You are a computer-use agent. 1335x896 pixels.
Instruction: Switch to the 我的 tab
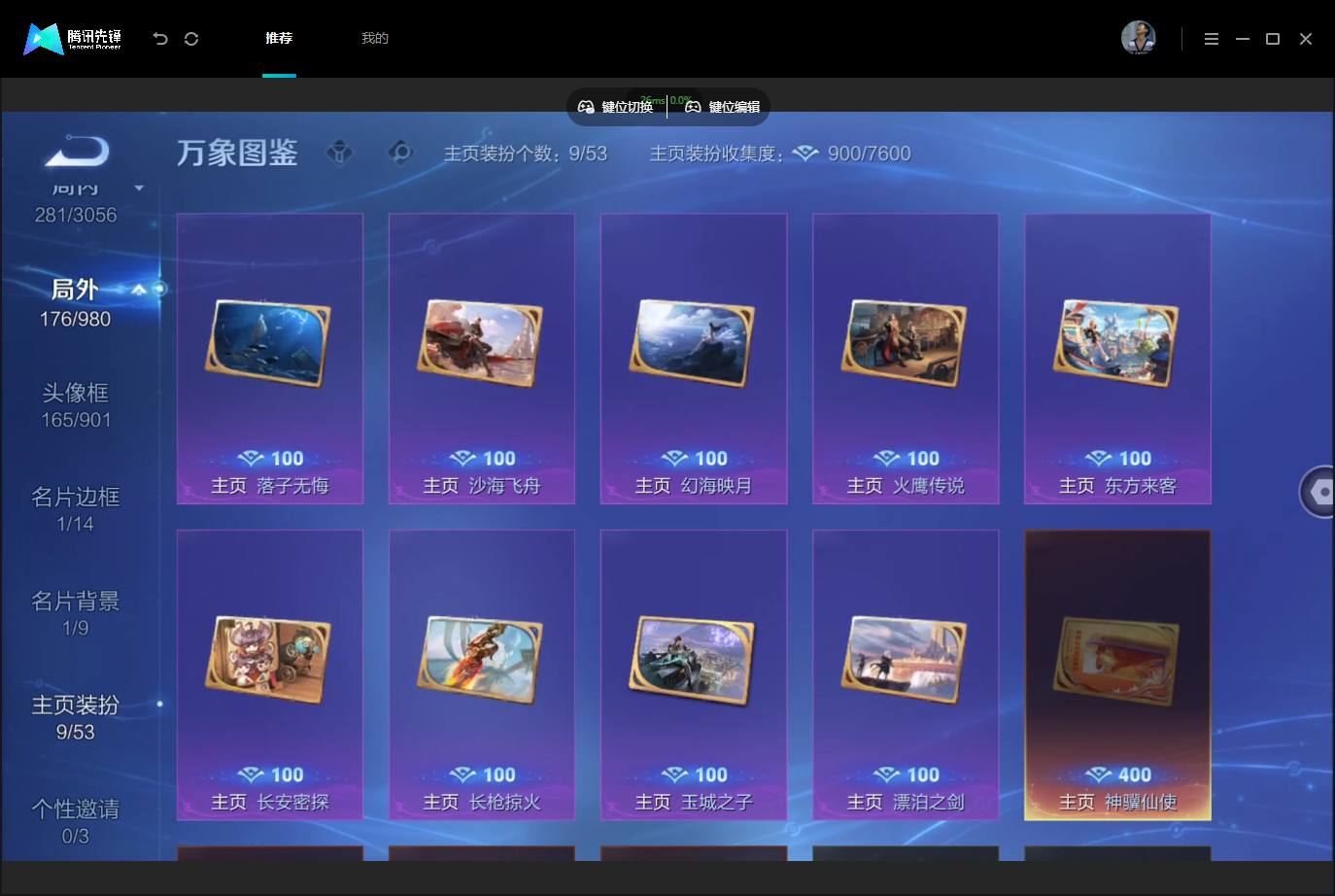pyautogui.click(x=375, y=38)
